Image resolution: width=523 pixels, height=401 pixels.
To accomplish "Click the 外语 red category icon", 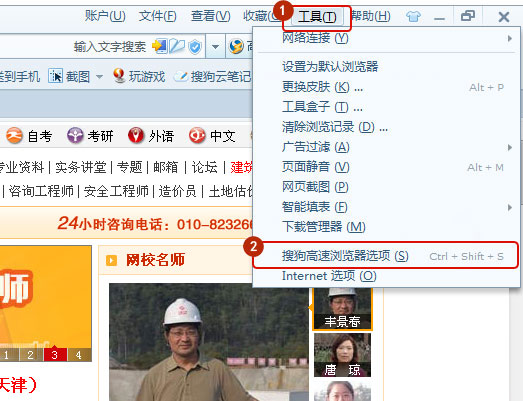I will 136,136.
